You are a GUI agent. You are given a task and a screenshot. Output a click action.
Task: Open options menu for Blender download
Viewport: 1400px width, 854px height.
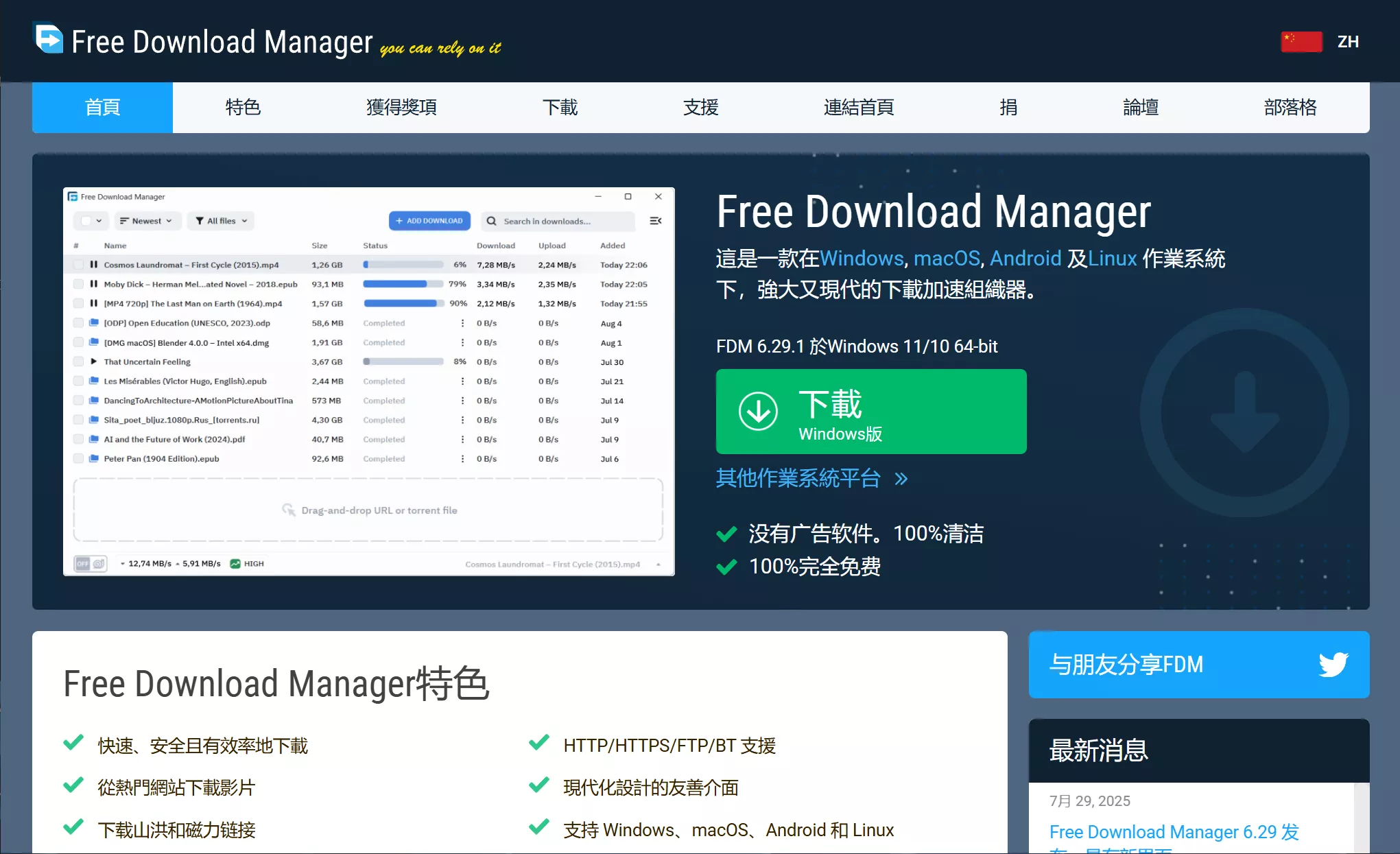[463, 343]
